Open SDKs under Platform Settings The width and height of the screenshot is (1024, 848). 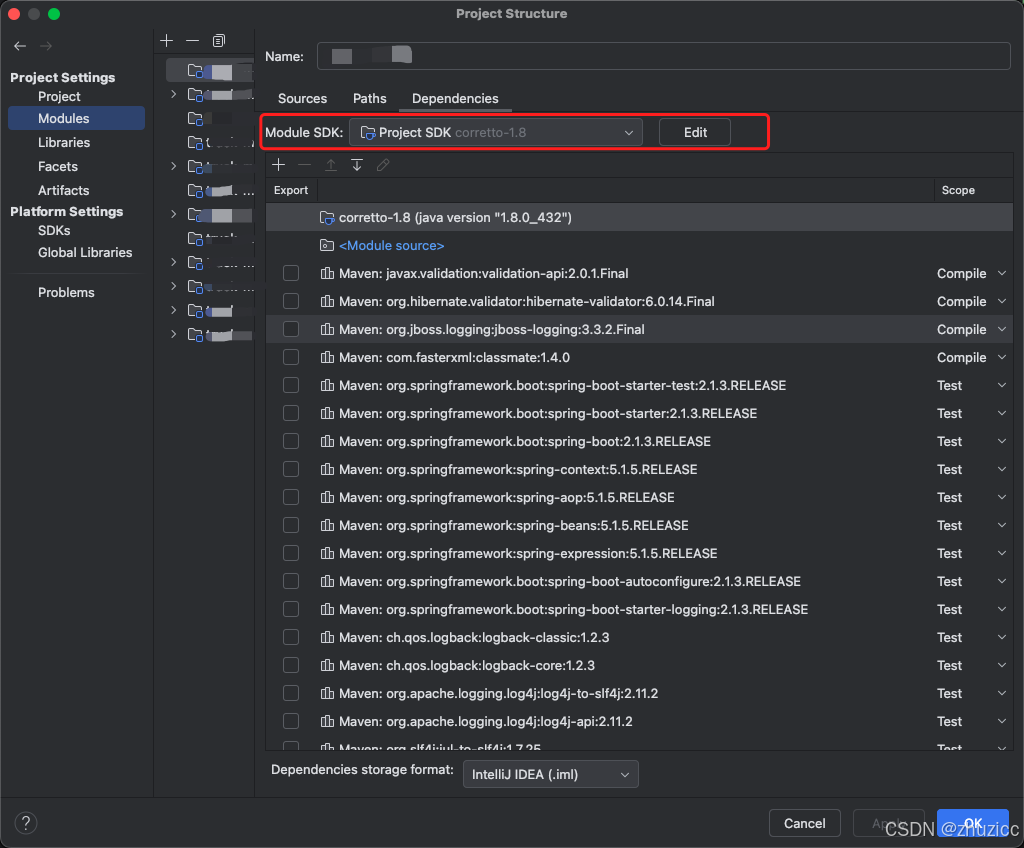coord(54,231)
